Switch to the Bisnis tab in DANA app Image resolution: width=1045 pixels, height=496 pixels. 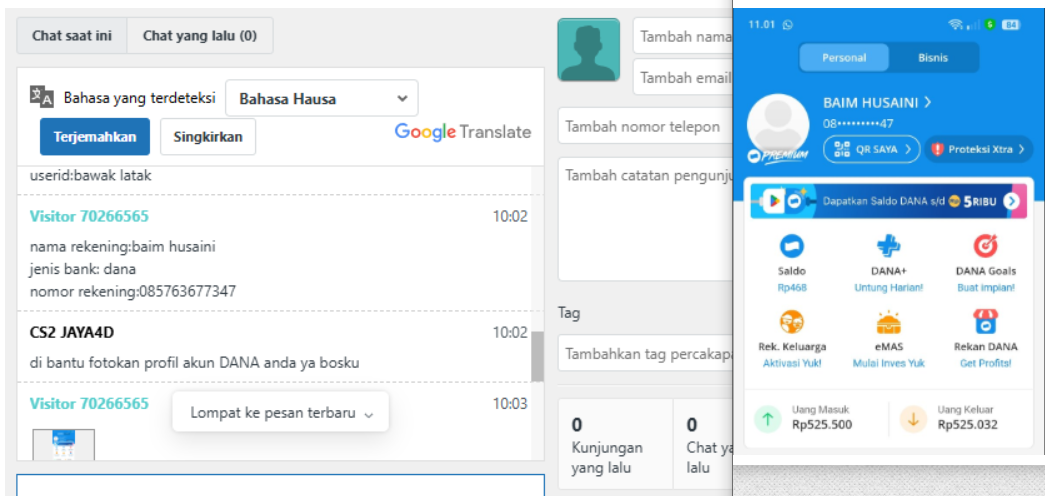point(933,57)
